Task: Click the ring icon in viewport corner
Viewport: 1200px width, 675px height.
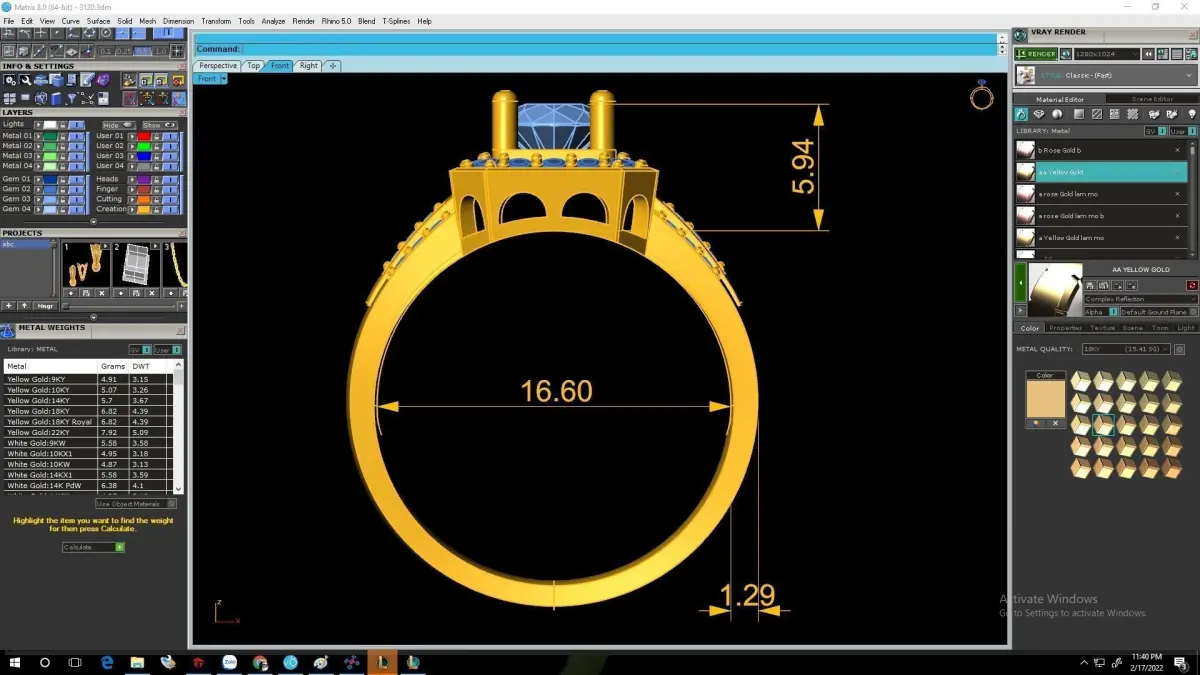Action: [982, 96]
